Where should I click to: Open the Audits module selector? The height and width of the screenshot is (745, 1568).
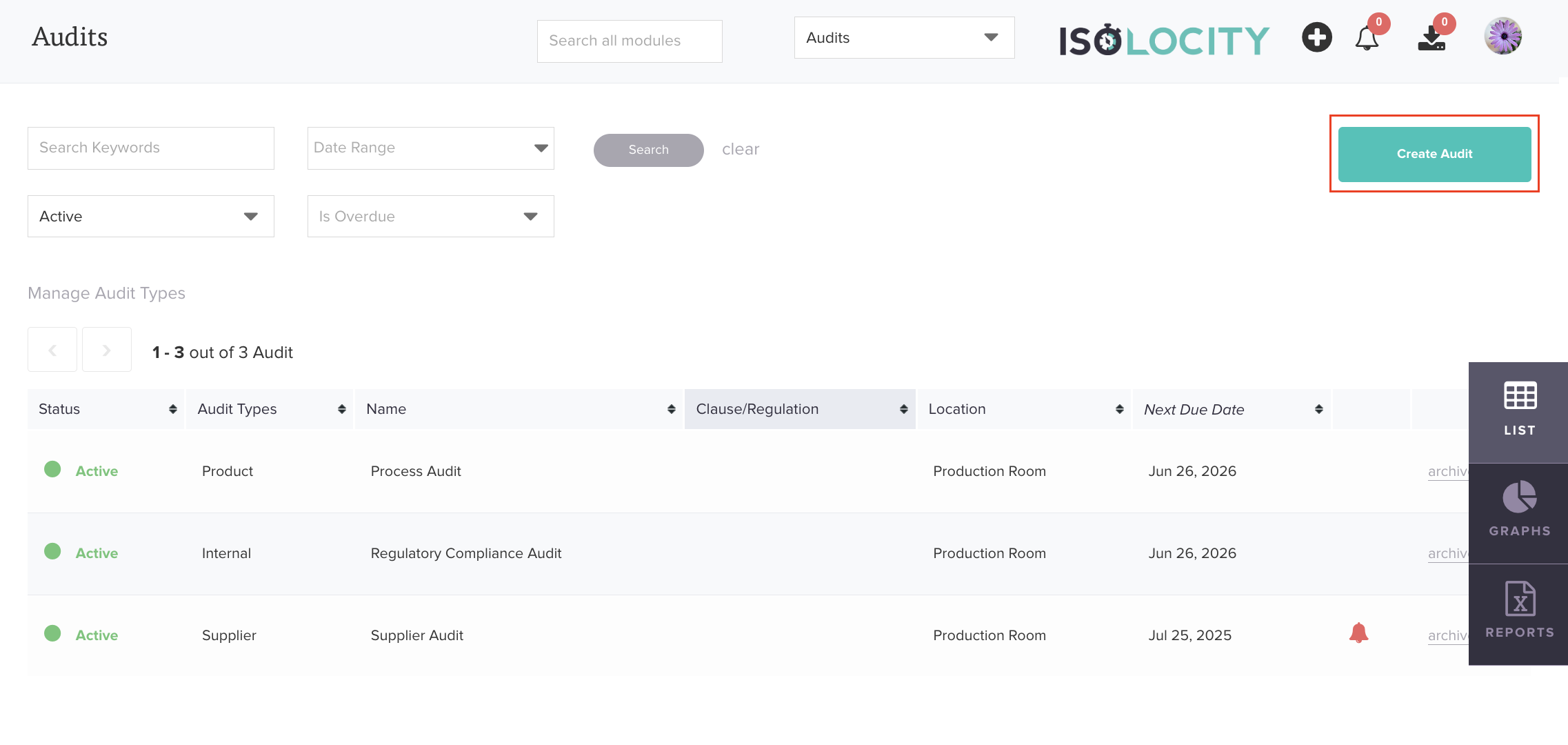click(x=903, y=38)
